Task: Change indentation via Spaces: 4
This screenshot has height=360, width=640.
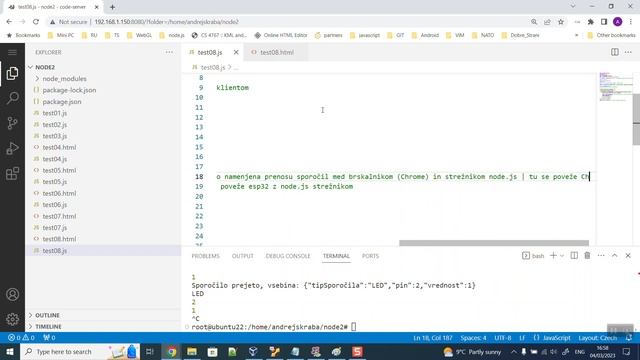Action: (473, 338)
